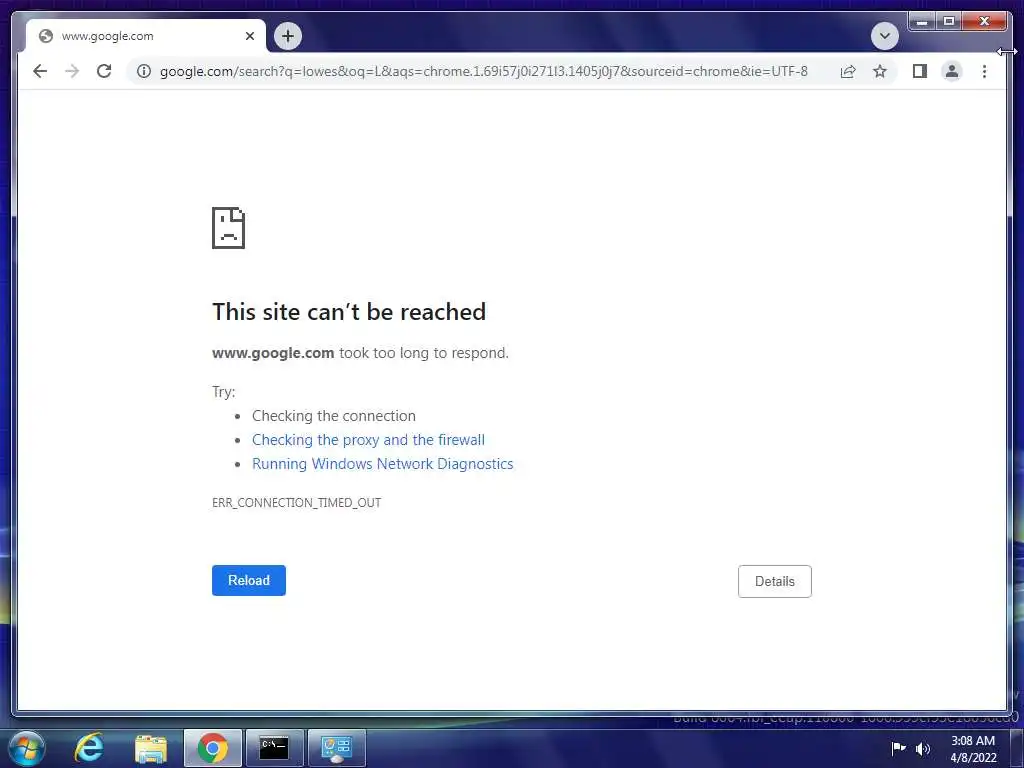The width and height of the screenshot is (1024, 768).
Task: Maximize the Chrome window
Action: click(949, 22)
